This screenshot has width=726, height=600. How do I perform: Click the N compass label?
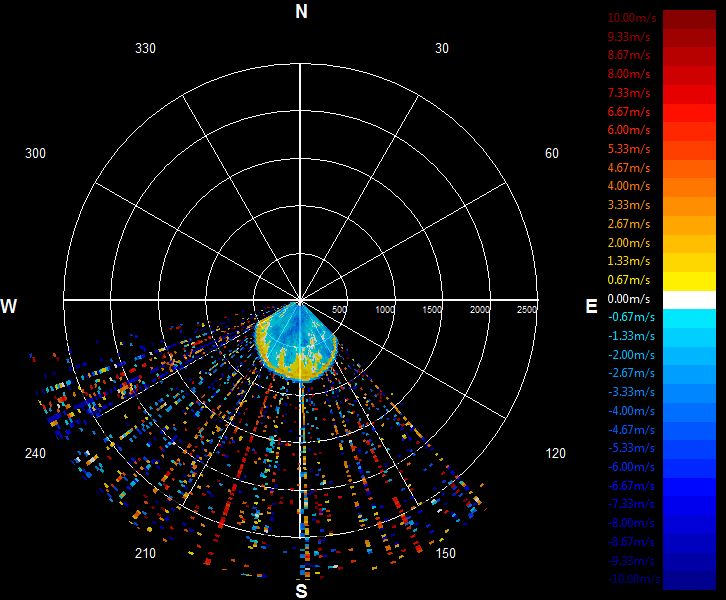[301, 11]
